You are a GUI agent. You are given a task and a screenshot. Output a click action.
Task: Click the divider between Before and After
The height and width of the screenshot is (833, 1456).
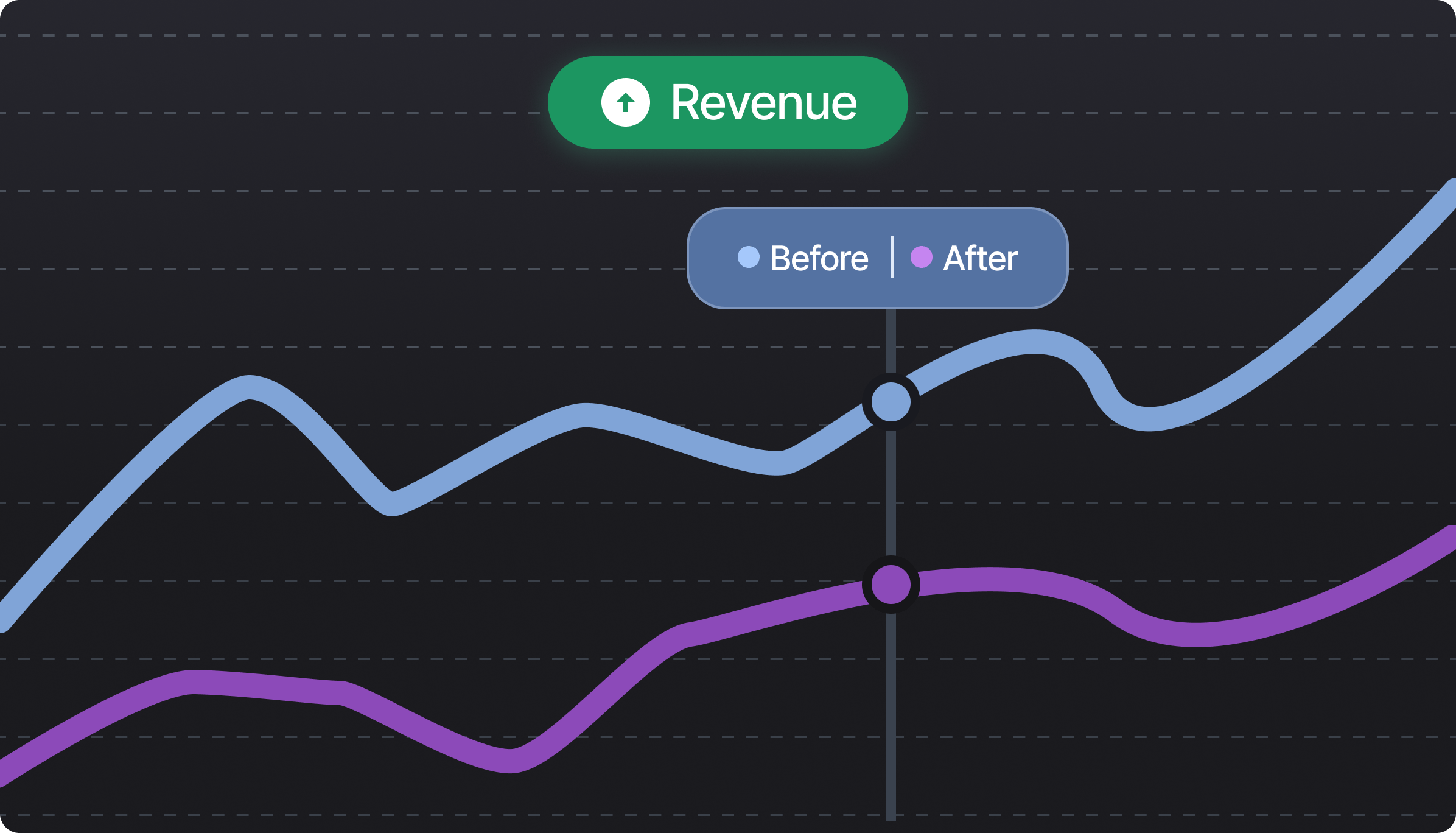point(892,257)
